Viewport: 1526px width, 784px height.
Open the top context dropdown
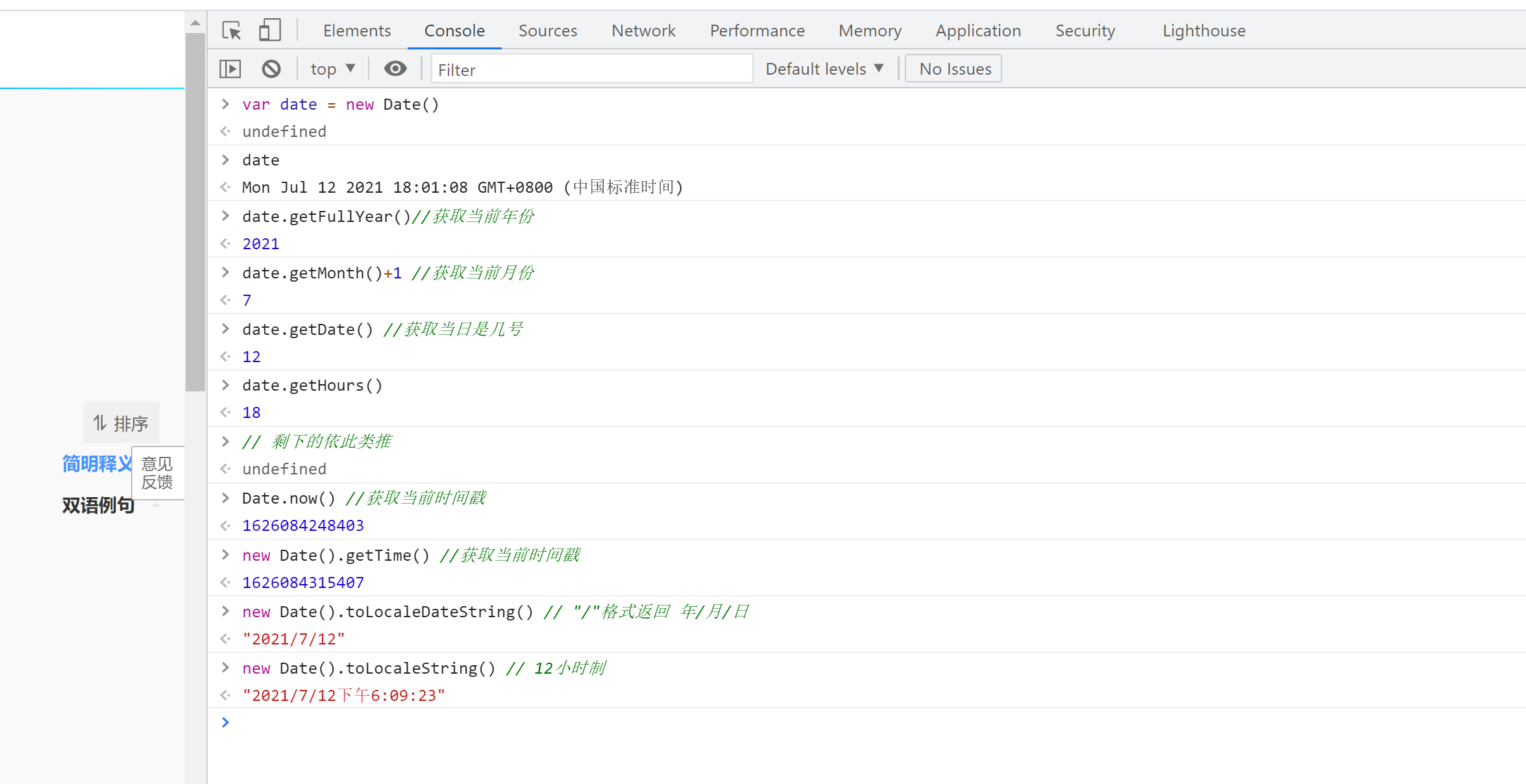click(332, 69)
